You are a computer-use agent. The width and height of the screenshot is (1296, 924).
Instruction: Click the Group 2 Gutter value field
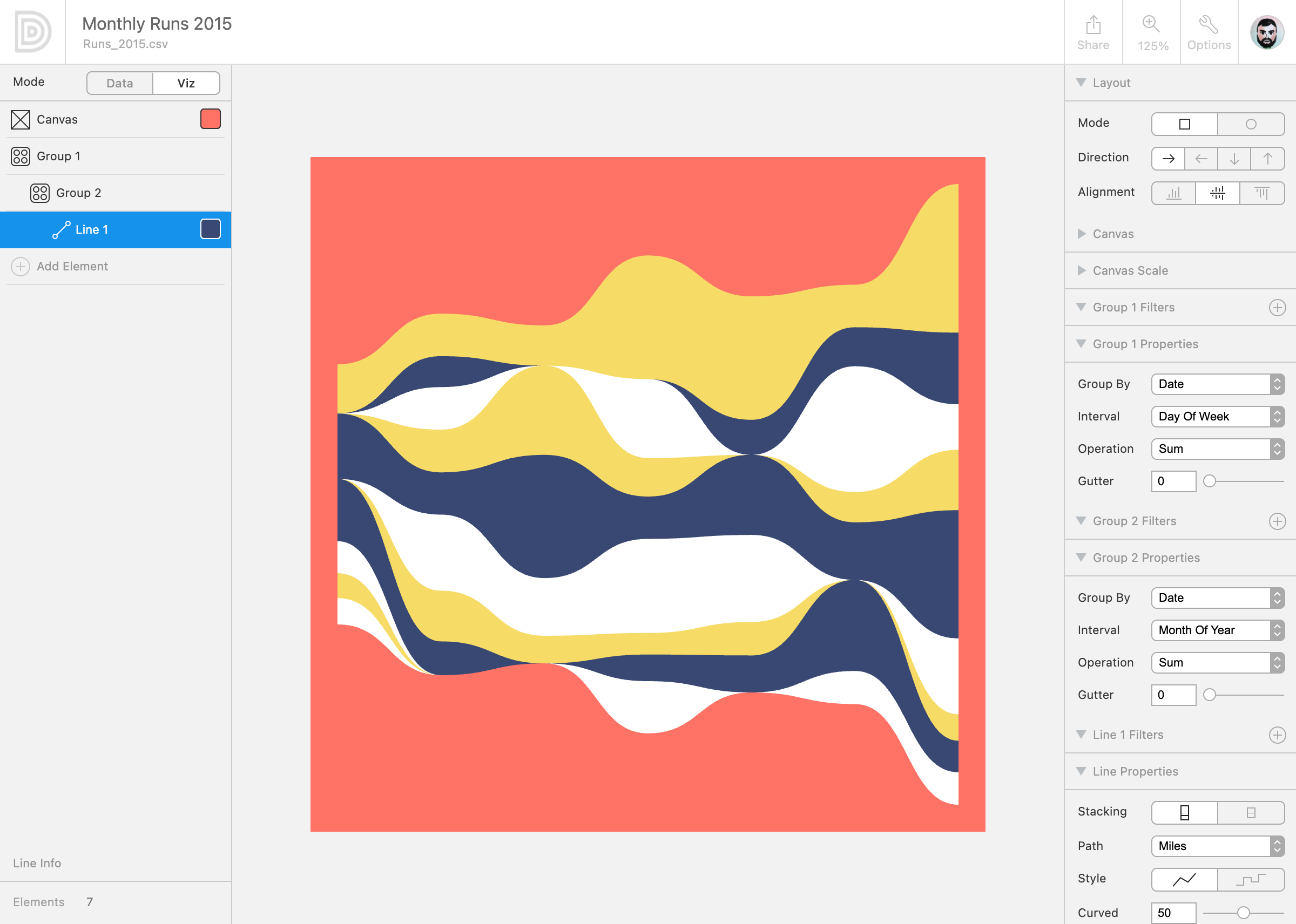coord(1173,695)
